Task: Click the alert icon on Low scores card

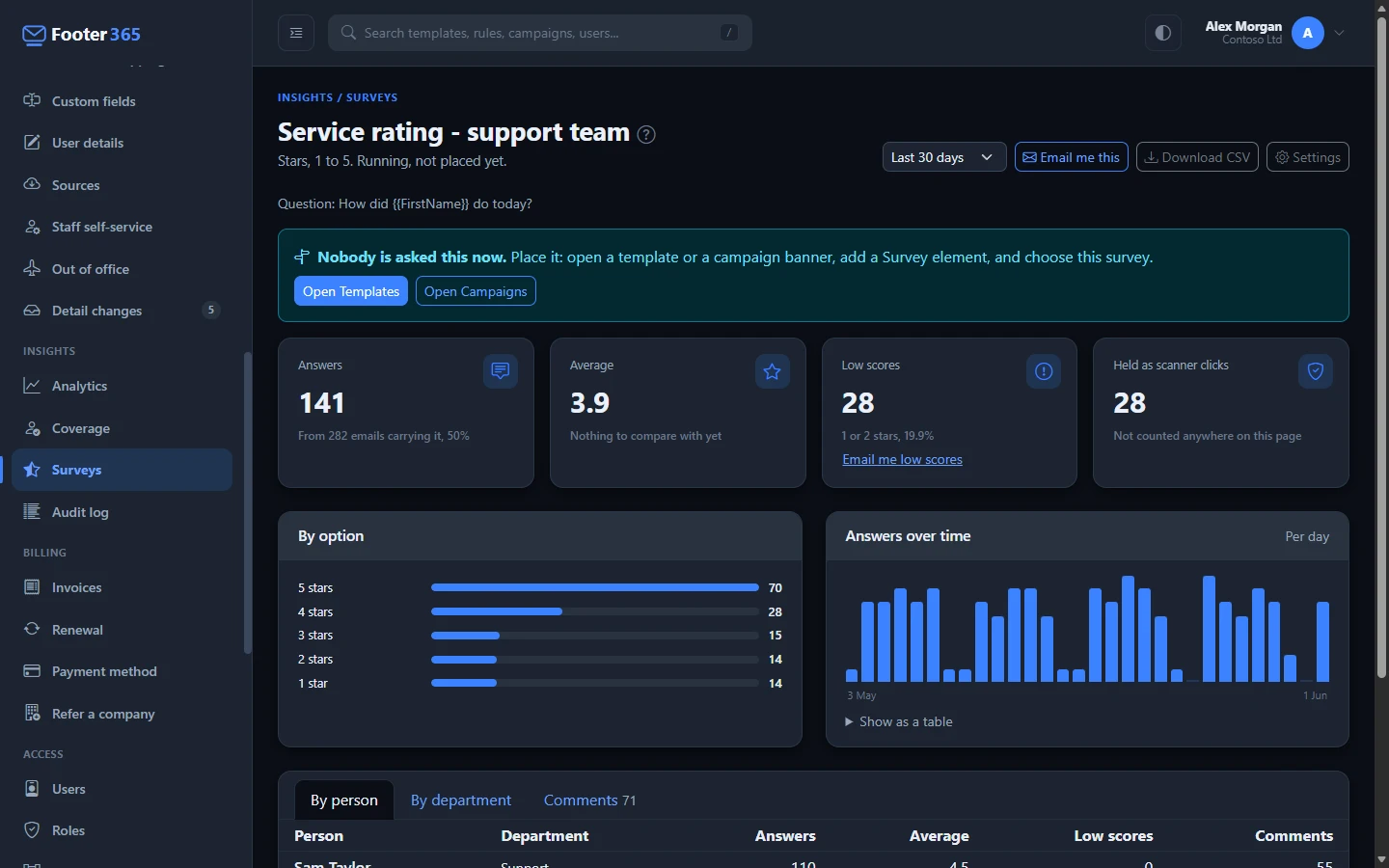Action: pos(1044,371)
